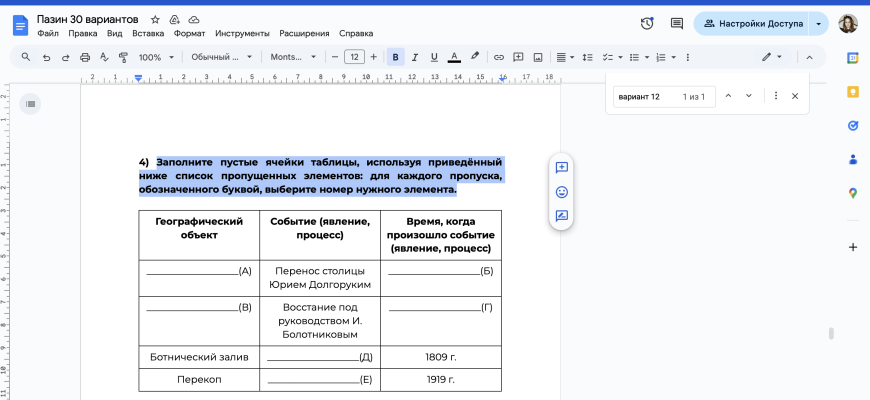Expand the paragraph style Обычный dropdown
Viewport: 870px width, 400px height.
[221, 57]
